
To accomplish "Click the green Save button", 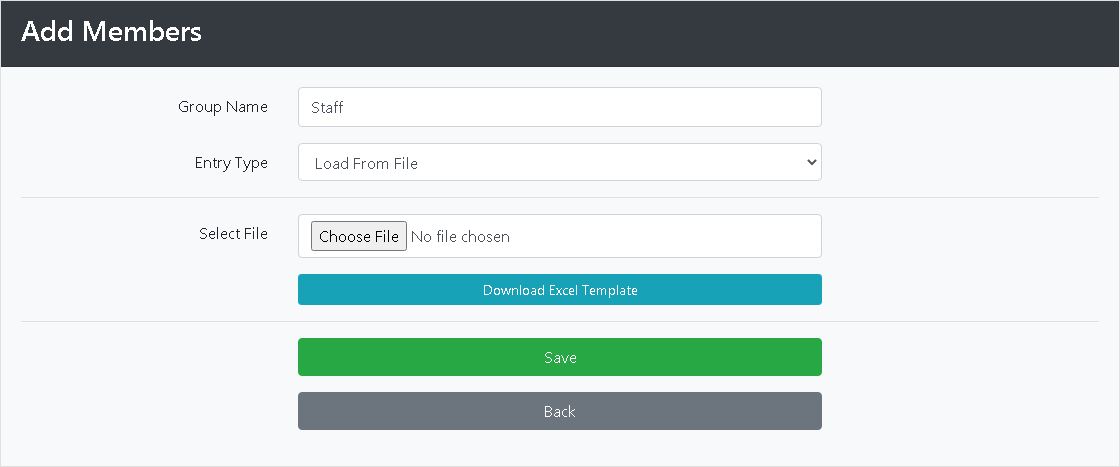I will click(559, 357).
